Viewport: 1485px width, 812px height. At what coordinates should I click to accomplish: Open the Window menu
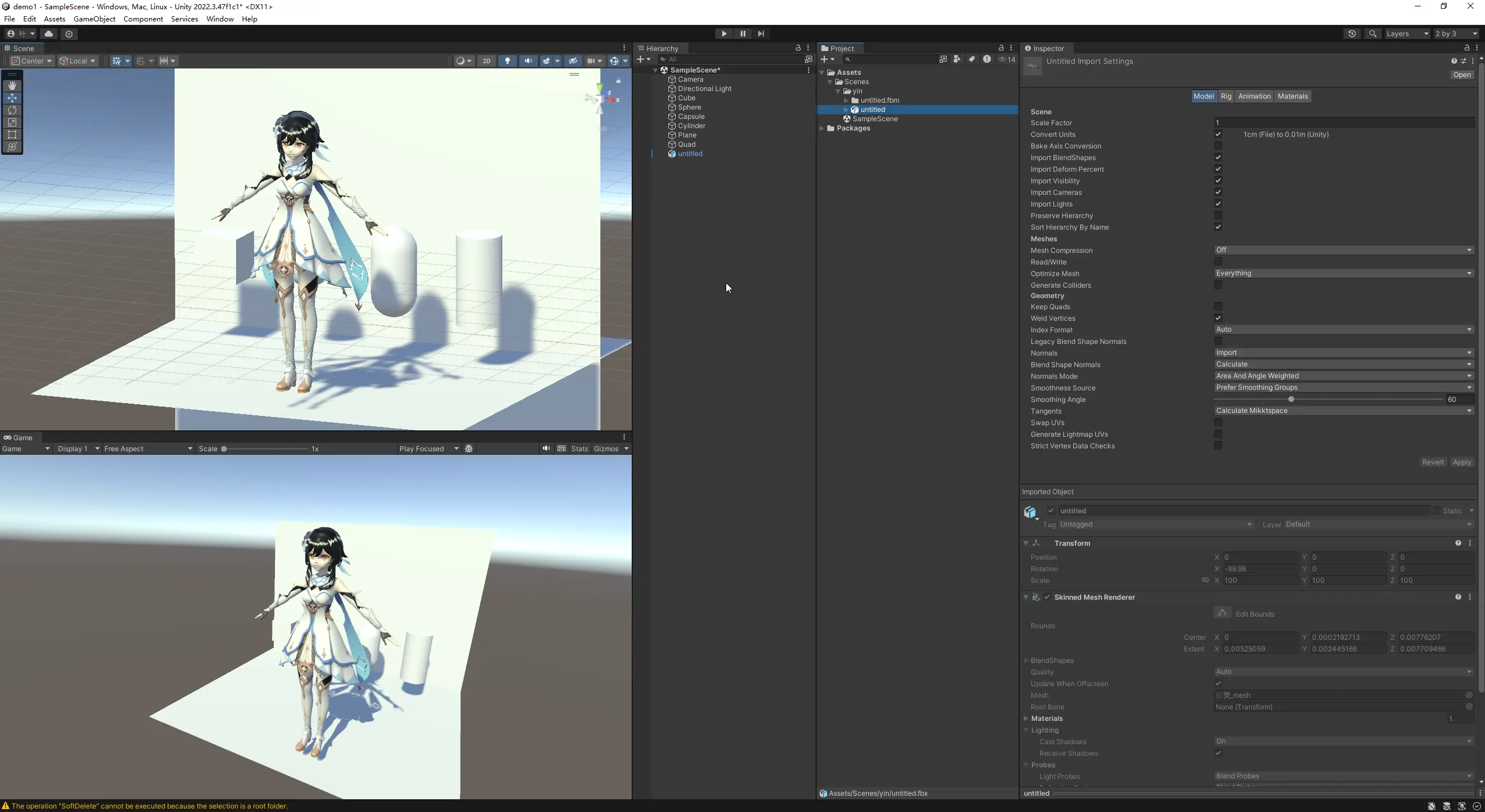point(220,19)
